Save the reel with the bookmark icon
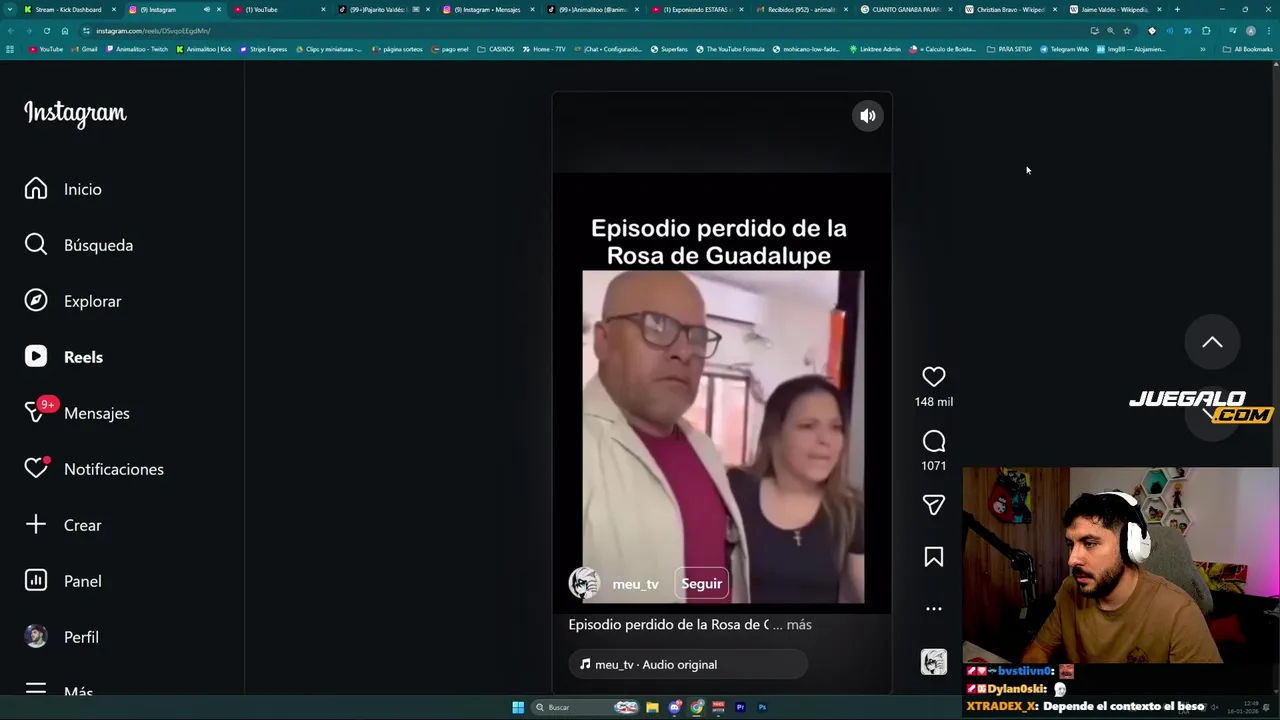Screen dimensions: 1280x720 pos(933,557)
